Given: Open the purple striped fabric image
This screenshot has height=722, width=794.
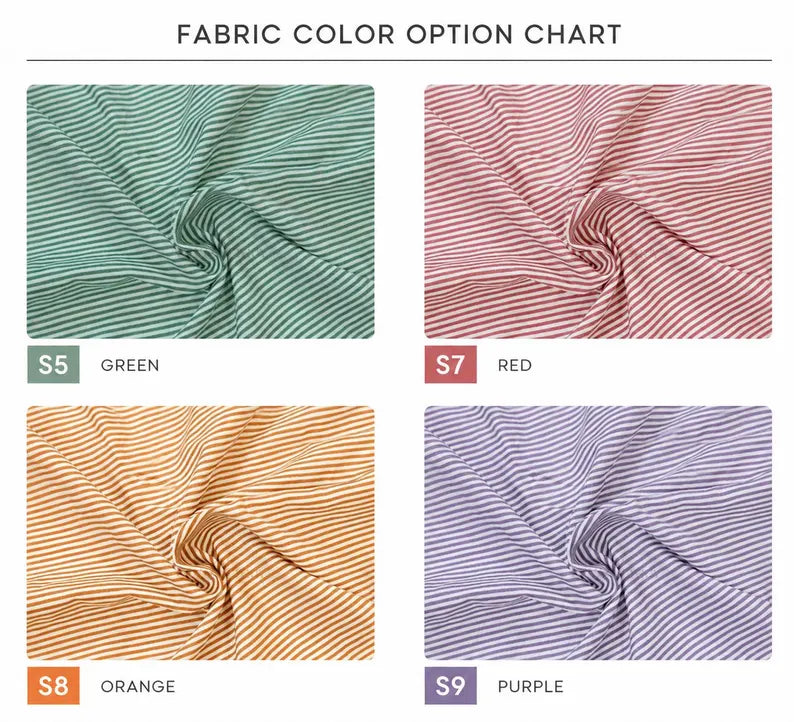Looking at the screenshot, I should pyautogui.click(x=598, y=533).
